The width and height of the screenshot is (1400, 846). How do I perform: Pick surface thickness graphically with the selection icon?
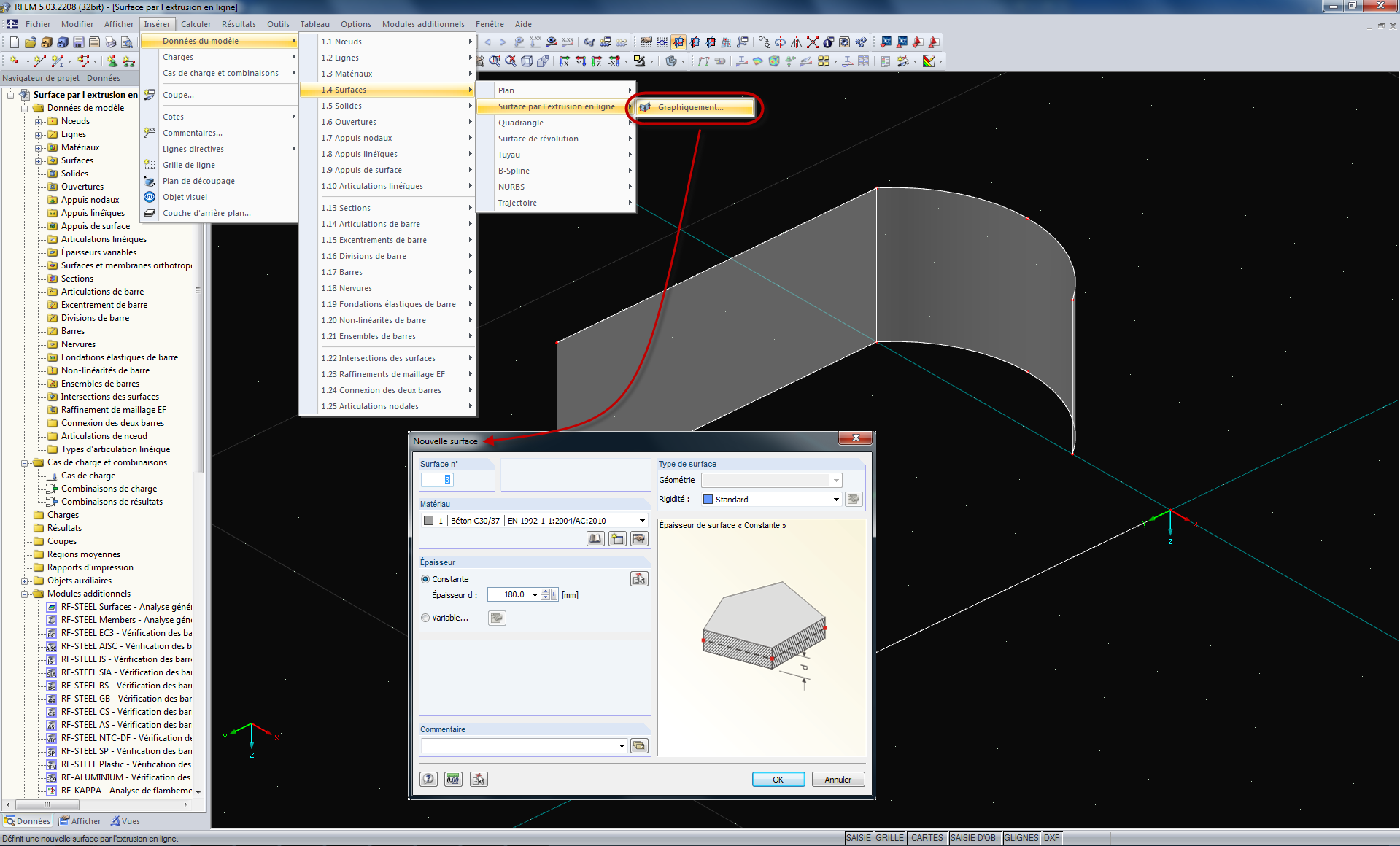pos(639,579)
